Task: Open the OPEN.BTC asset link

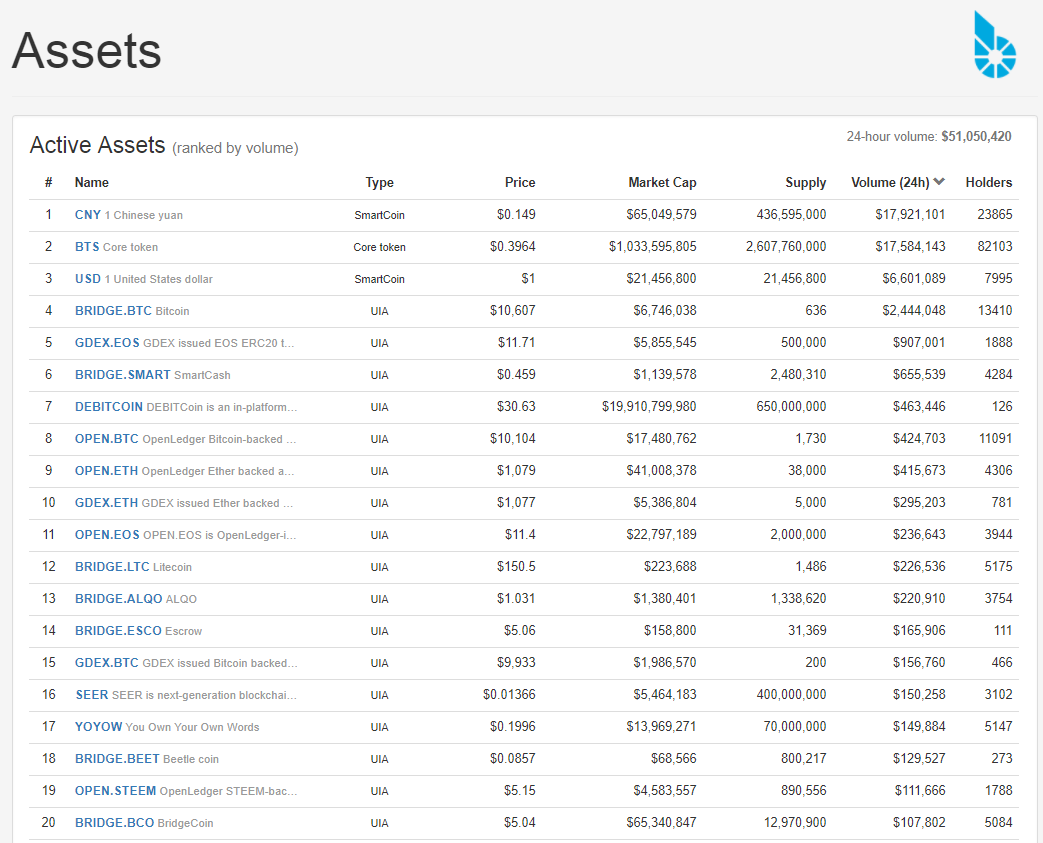Action: [x=106, y=439]
